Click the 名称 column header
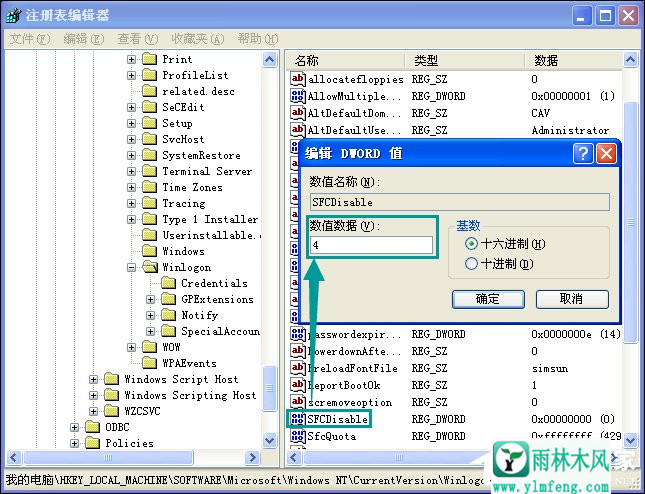Viewport: 645px width, 494px height. click(x=345, y=61)
